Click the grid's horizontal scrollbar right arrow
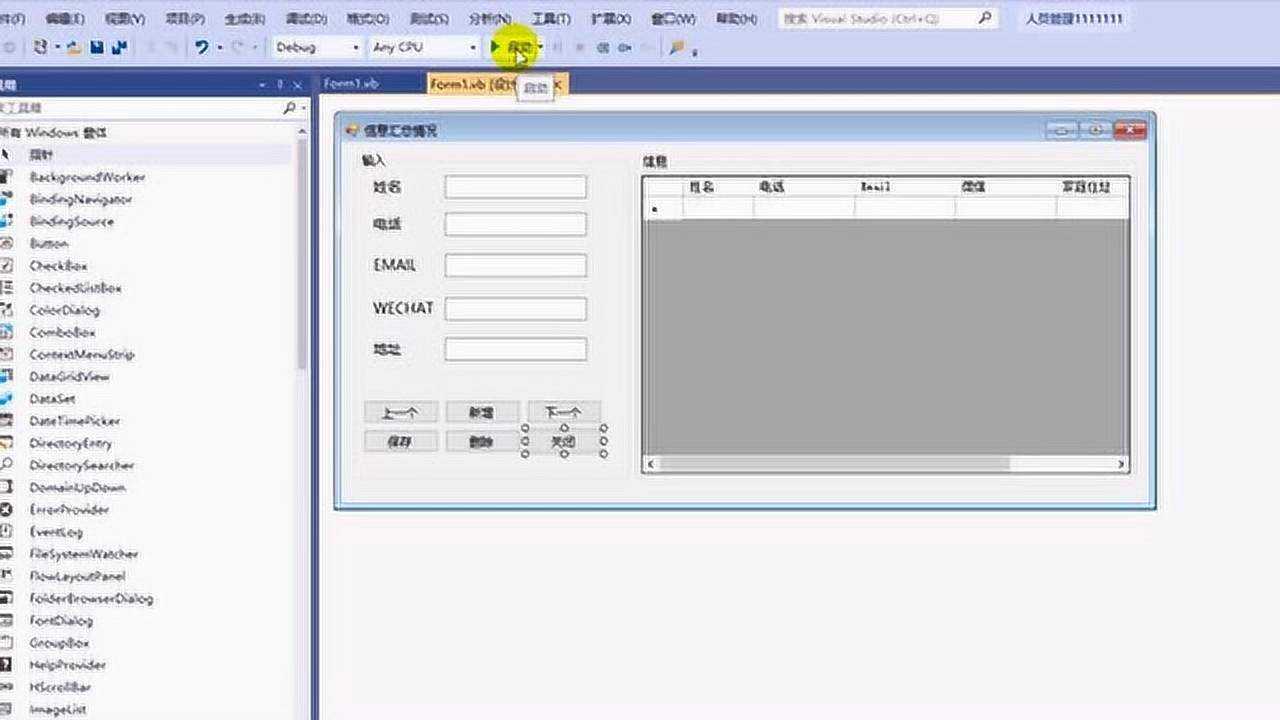 (1120, 463)
